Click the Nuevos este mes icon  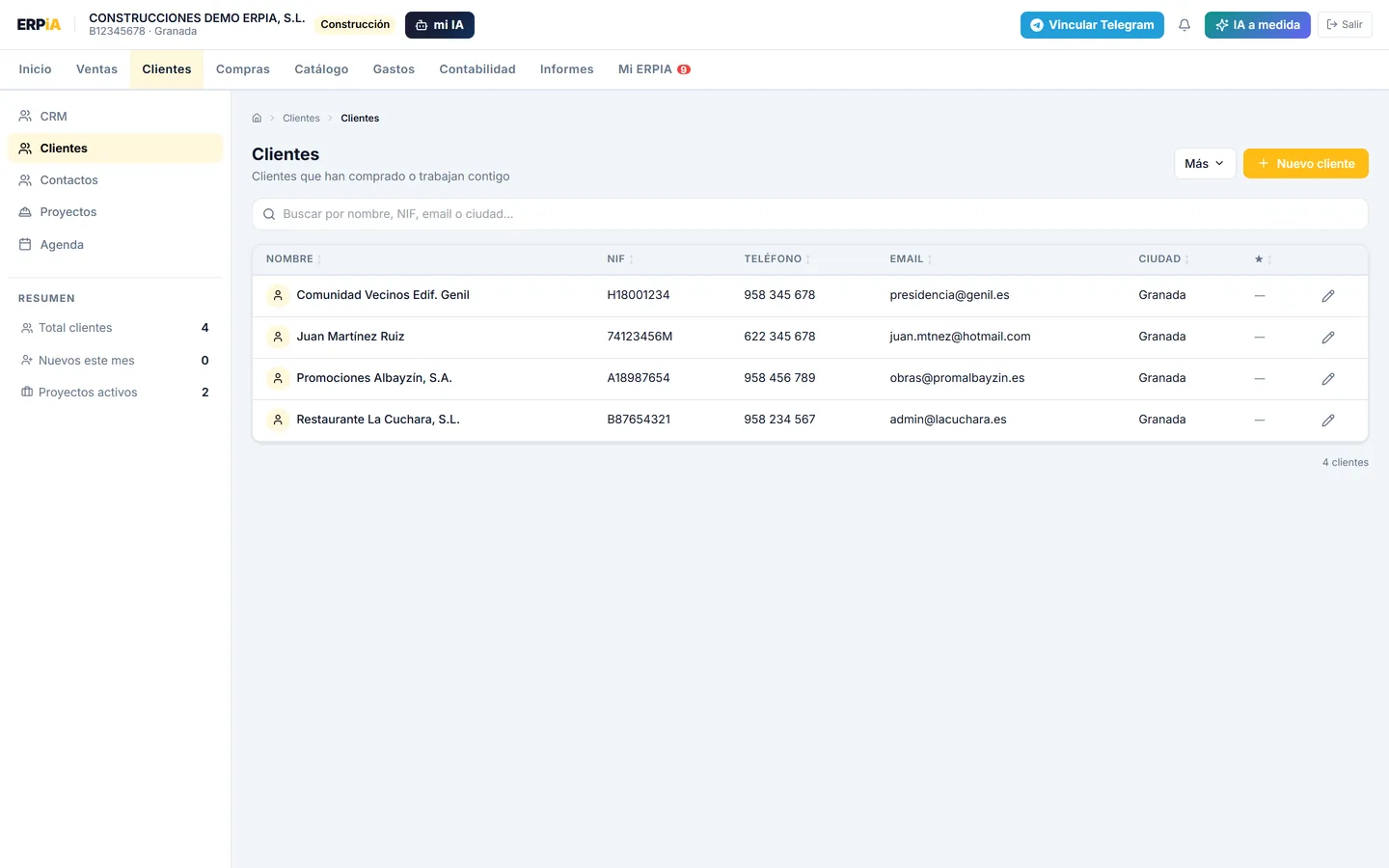[x=27, y=361]
